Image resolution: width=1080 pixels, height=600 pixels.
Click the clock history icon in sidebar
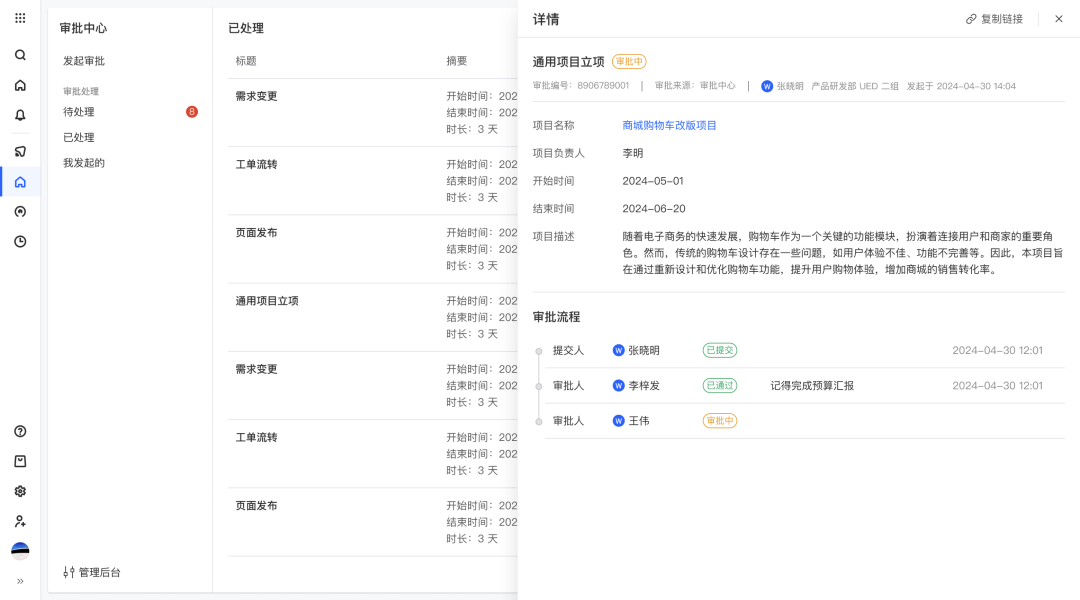pyautogui.click(x=20, y=241)
